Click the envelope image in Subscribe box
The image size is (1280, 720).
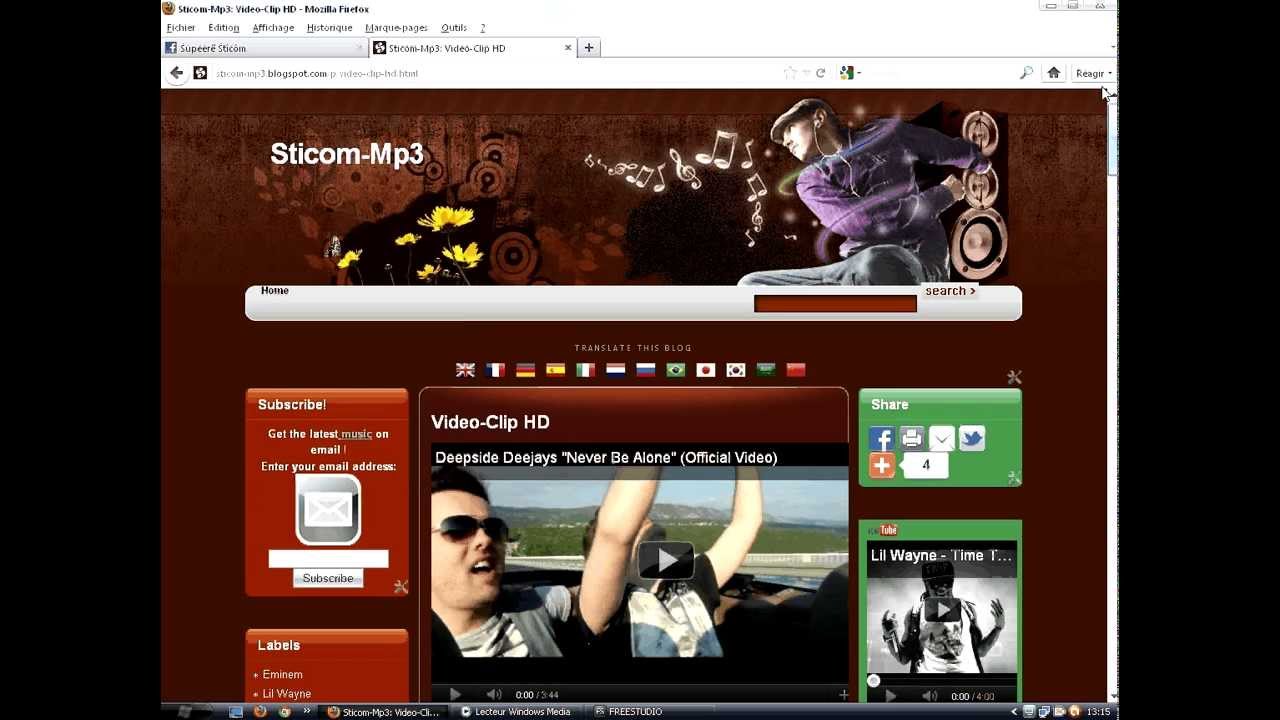(x=328, y=510)
